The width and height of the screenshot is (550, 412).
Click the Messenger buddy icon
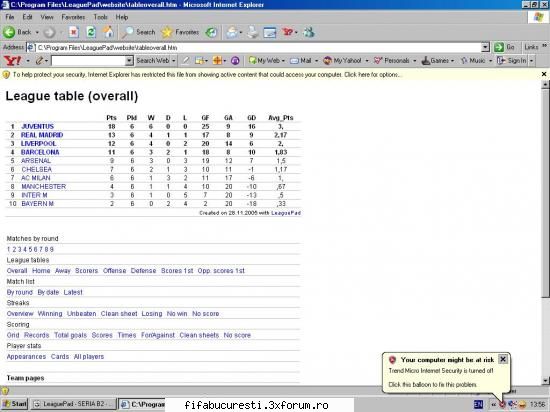309,32
